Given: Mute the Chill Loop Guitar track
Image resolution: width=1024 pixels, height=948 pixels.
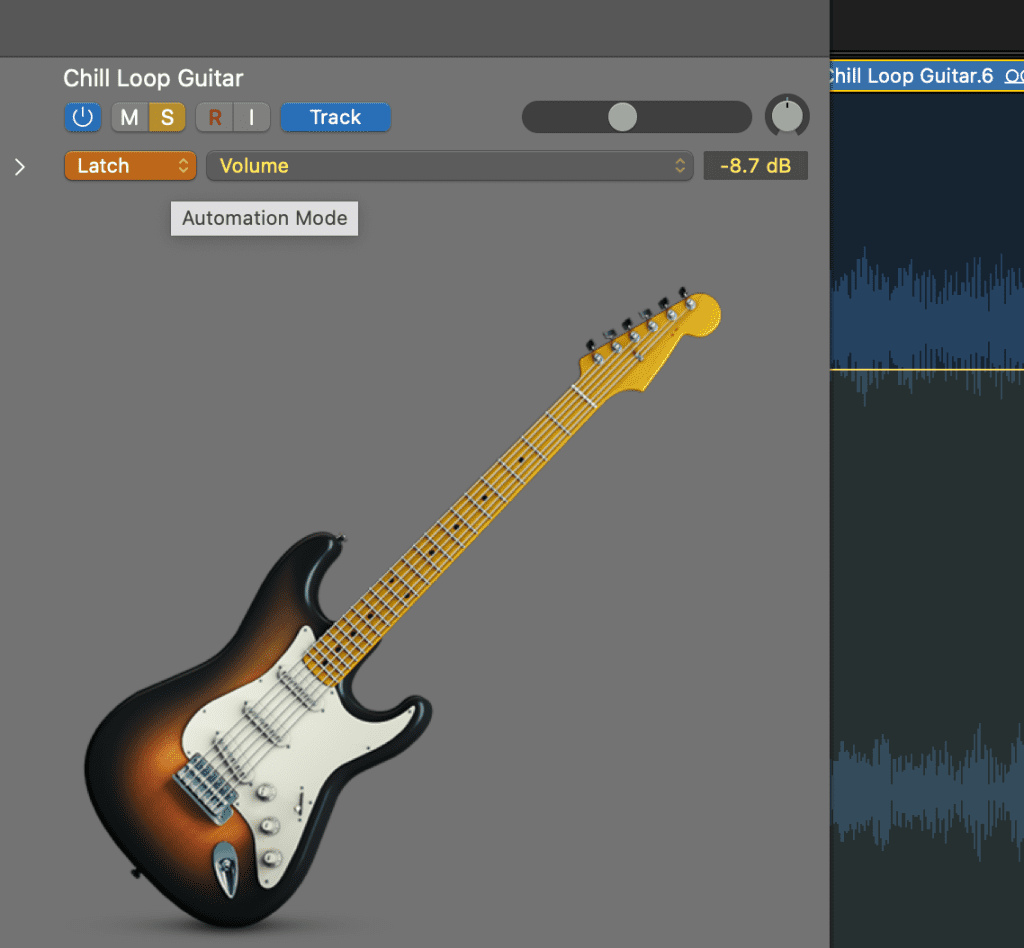Looking at the screenshot, I should tap(129, 118).
